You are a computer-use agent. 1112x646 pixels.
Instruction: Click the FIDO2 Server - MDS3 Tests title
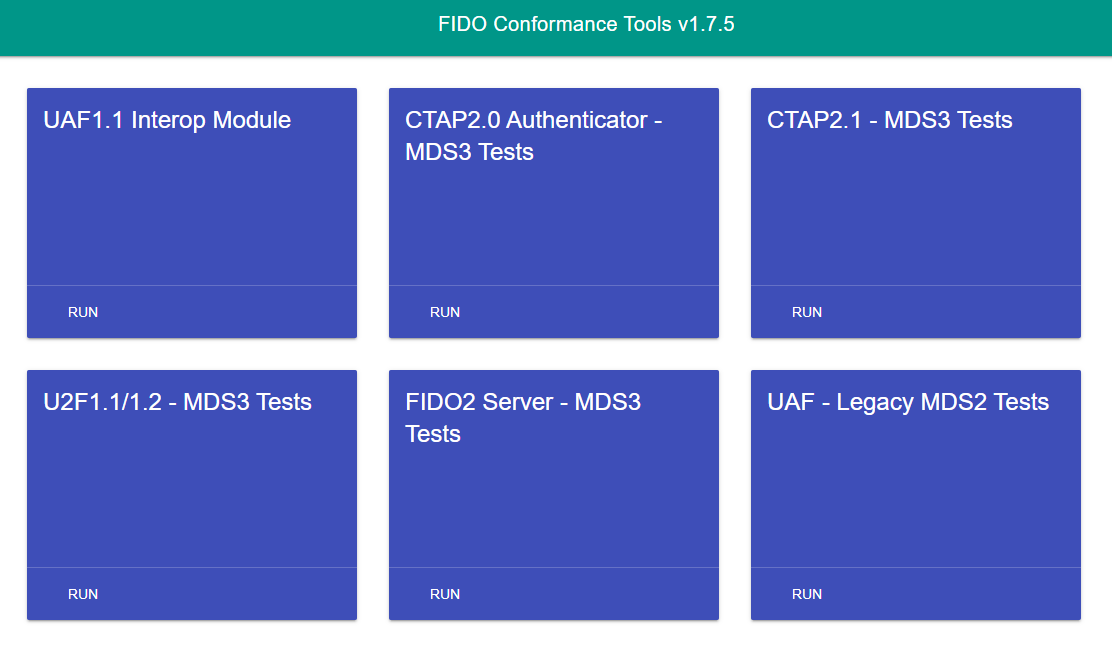pyautogui.click(x=523, y=418)
